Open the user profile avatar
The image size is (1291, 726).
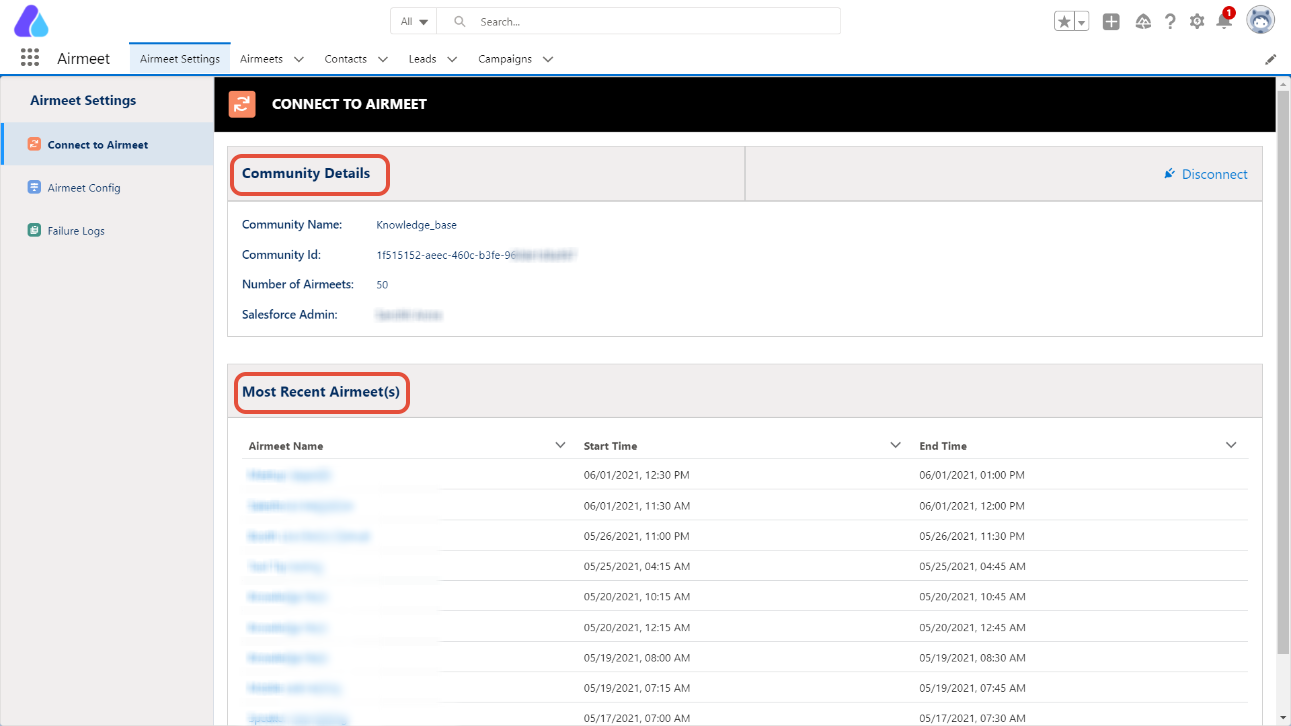[x=1260, y=21]
